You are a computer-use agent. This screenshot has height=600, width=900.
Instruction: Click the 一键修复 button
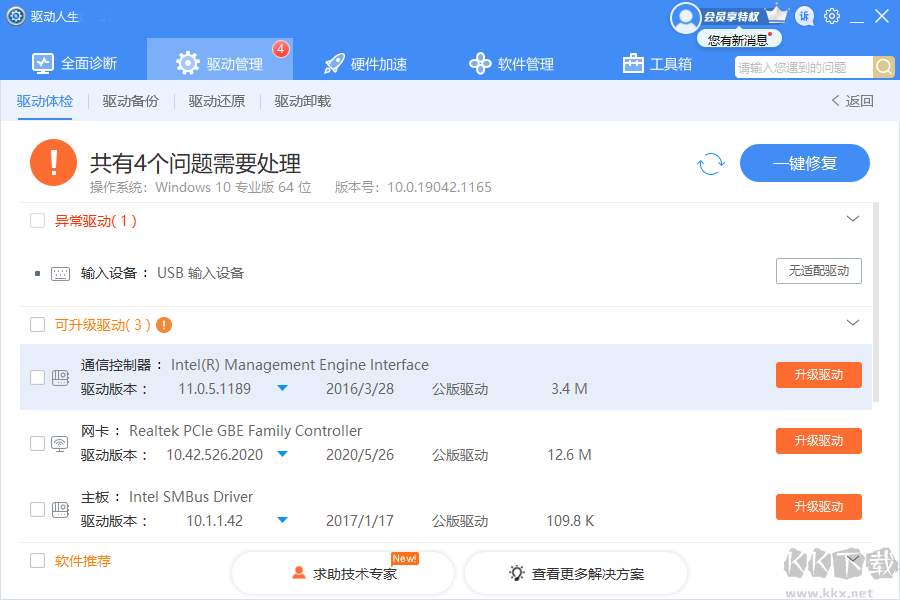pos(805,164)
